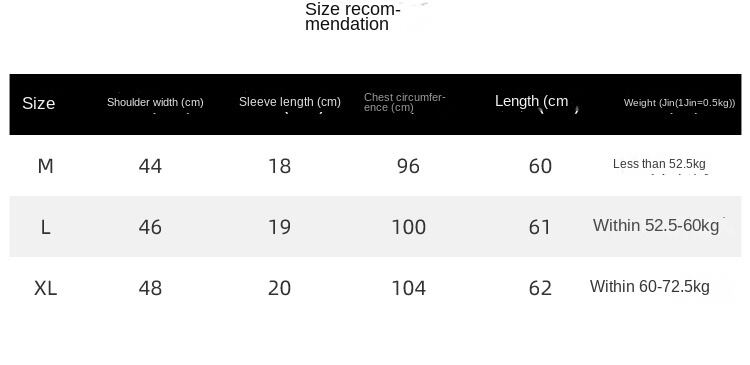
Task: Select the Size column header
Action: click(38, 103)
